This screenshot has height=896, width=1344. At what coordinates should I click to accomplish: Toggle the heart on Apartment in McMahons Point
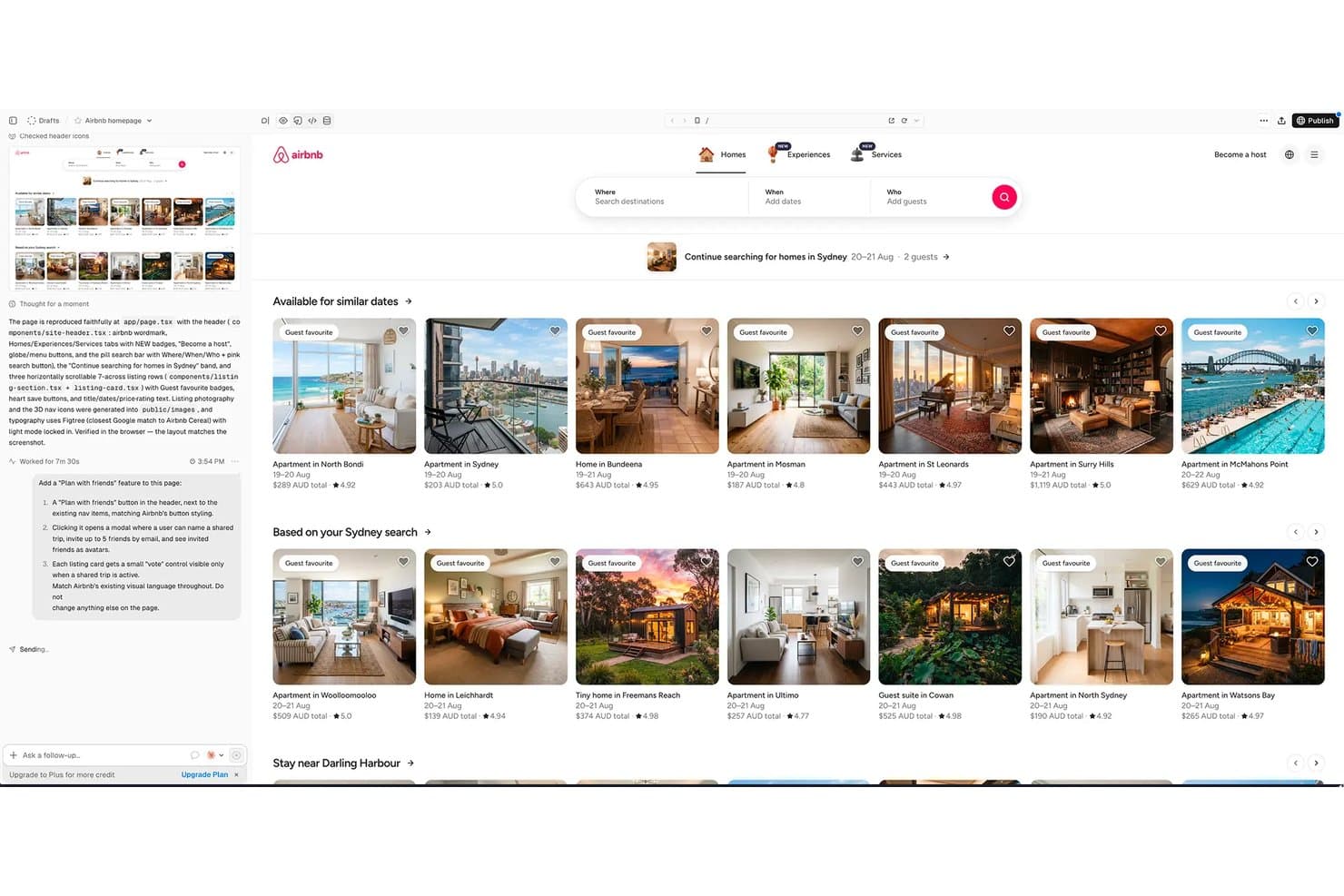click(1312, 331)
